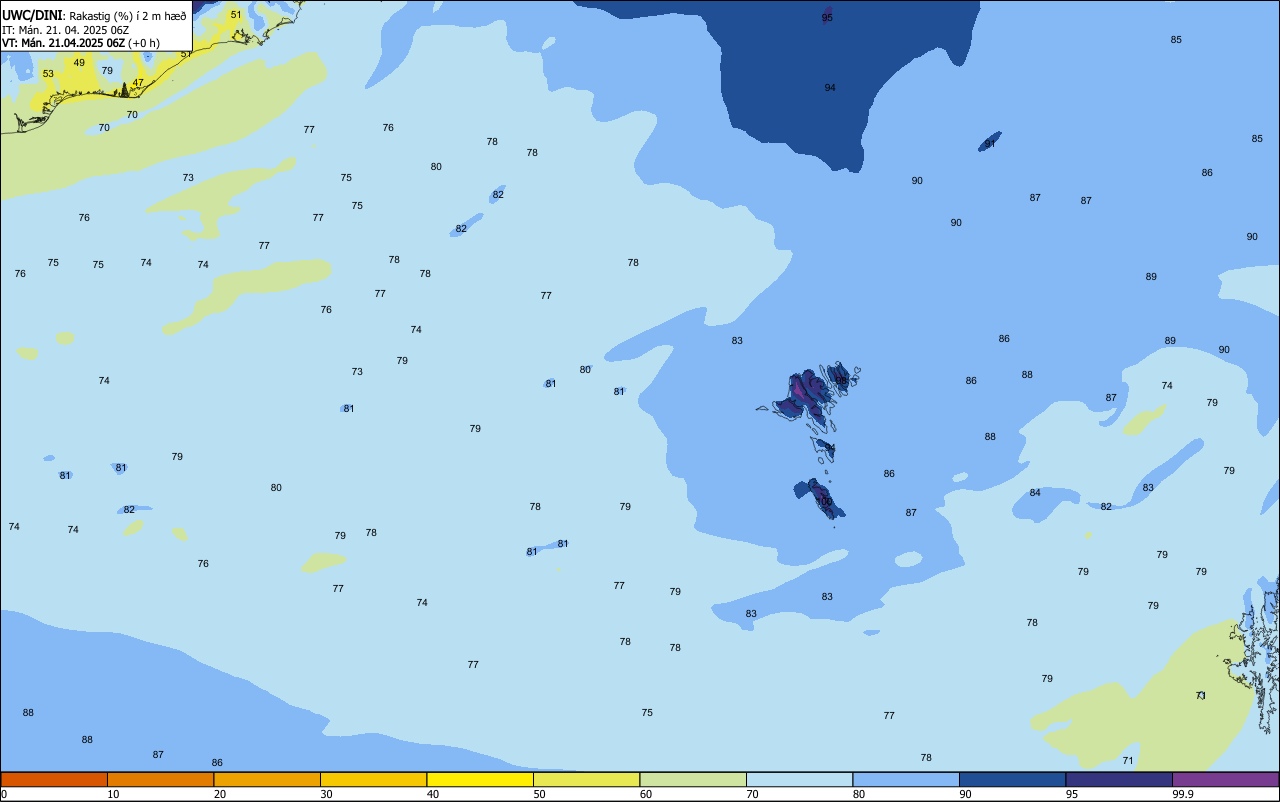Click the 50–60 yellow-green legend segment

[586, 779]
